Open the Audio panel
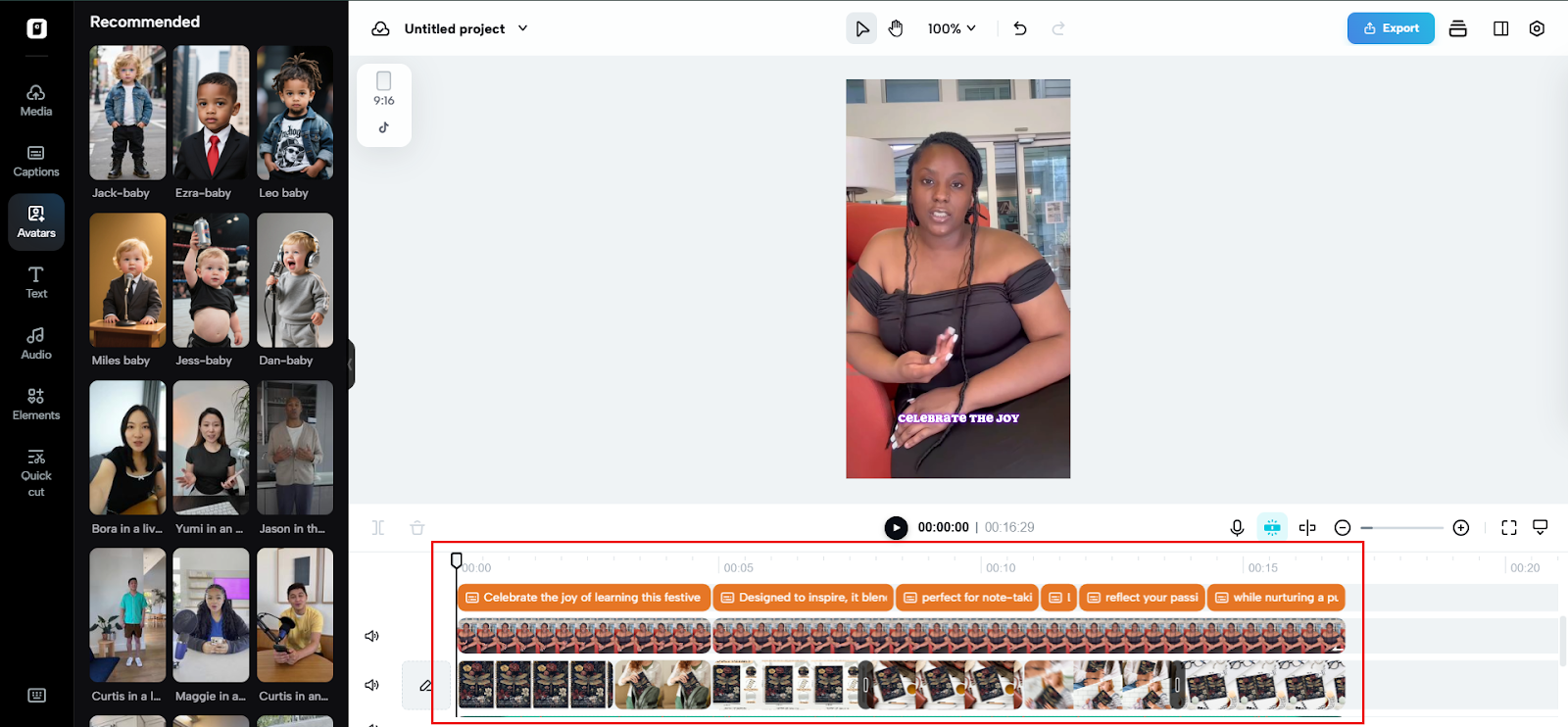This screenshot has height=727, width=1568. [x=36, y=343]
